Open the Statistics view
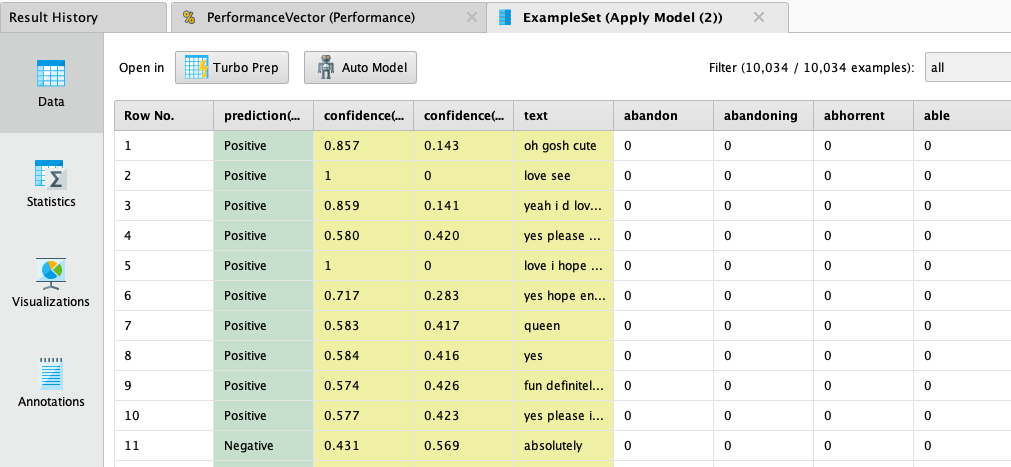The height and width of the screenshot is (467, 1011). (51, 184)
